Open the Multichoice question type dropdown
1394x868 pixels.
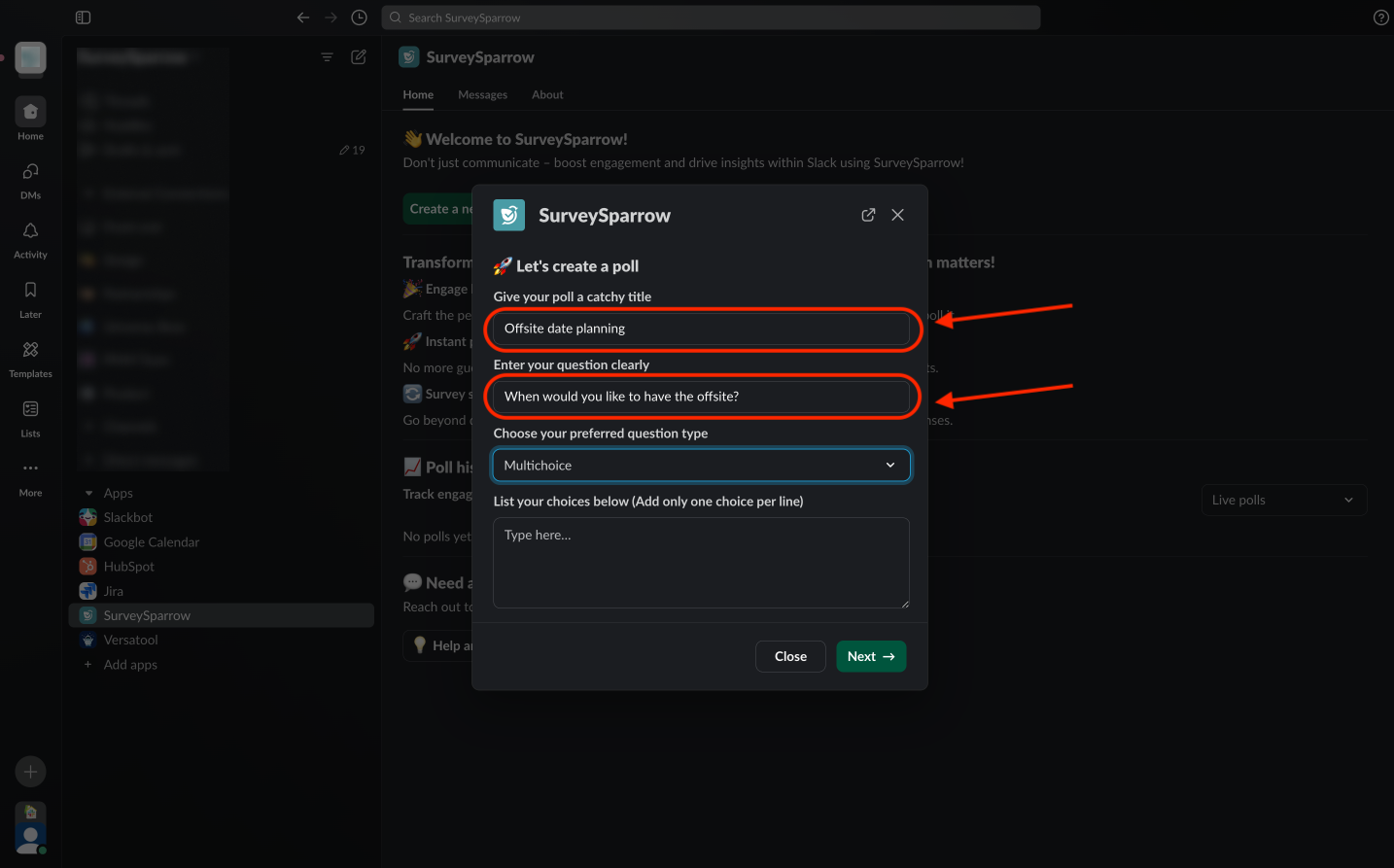(x=701, y=466)
